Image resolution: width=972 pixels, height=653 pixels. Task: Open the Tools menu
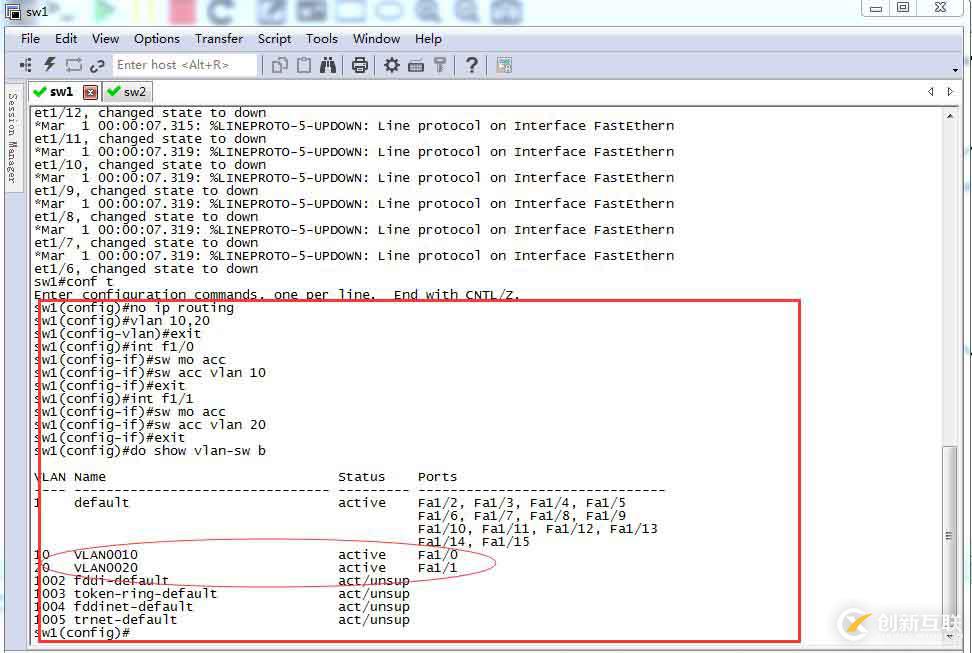click(x=322, y=38)
